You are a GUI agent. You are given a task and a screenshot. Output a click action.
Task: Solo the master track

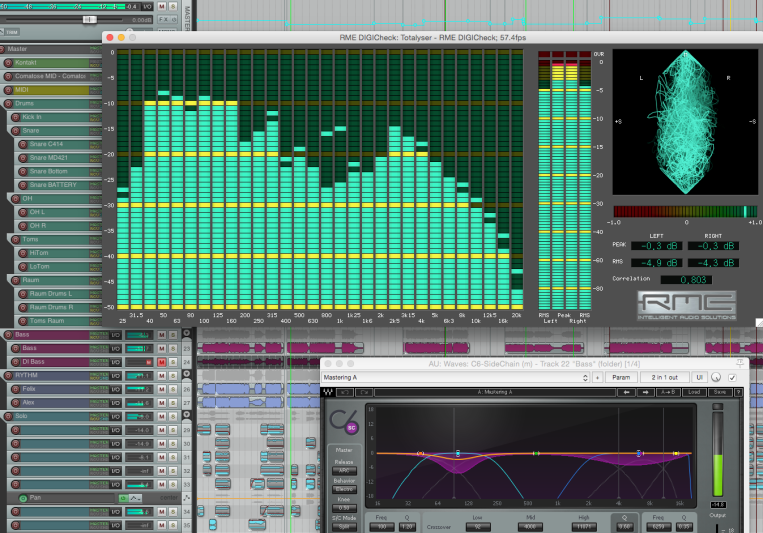click(173, 6)
